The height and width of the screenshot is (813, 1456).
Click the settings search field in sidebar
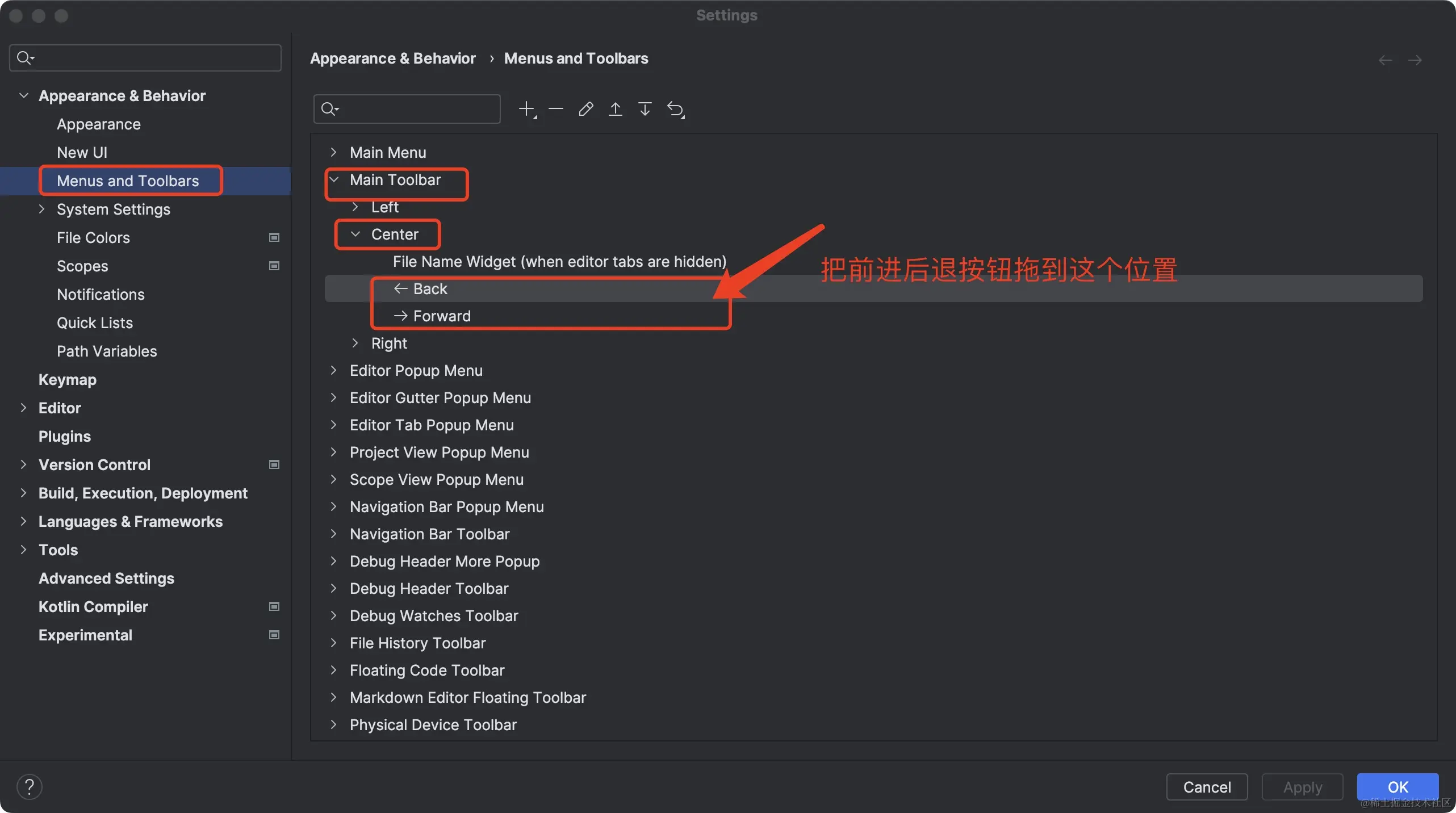[153, 58]
